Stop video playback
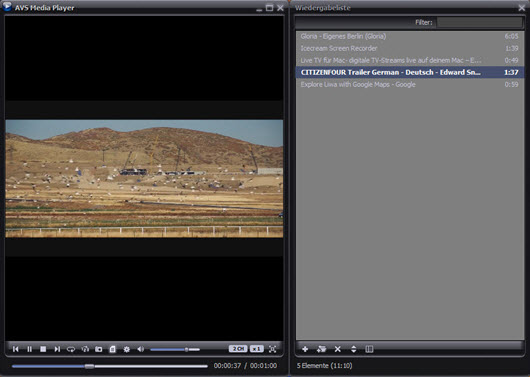Image resolution: width=530 pixels, height=377 pixels. click(43, 349)
